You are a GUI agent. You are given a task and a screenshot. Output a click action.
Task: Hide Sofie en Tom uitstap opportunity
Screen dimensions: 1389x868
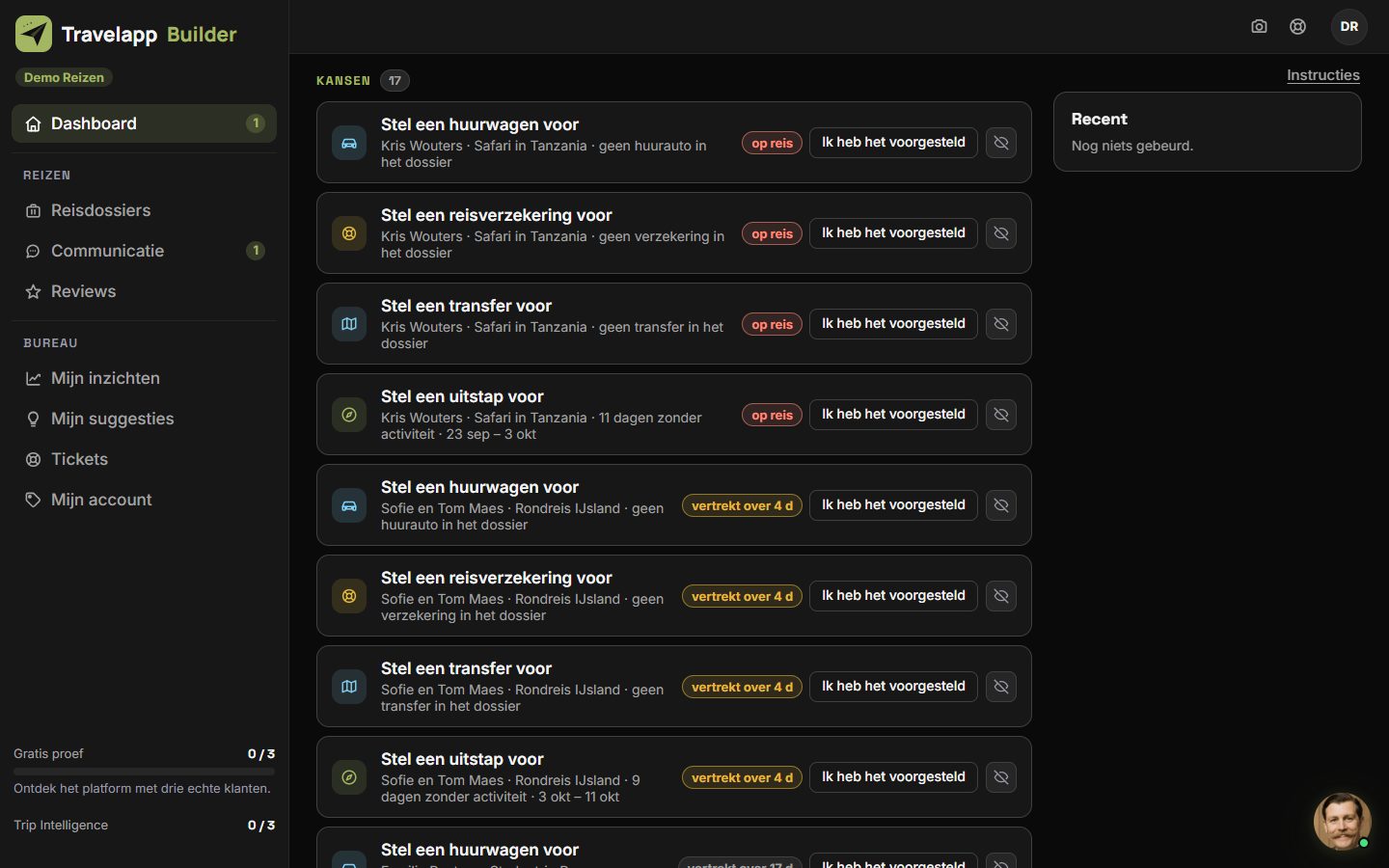(1001, 777)
